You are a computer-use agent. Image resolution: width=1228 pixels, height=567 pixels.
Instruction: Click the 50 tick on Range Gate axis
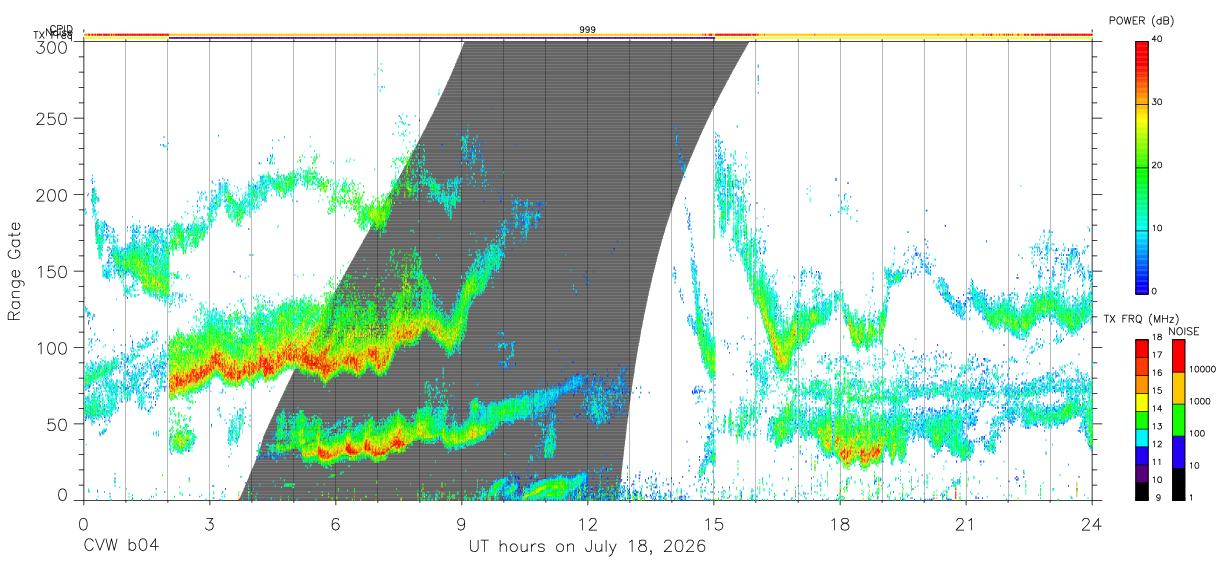tap(58, 424)
